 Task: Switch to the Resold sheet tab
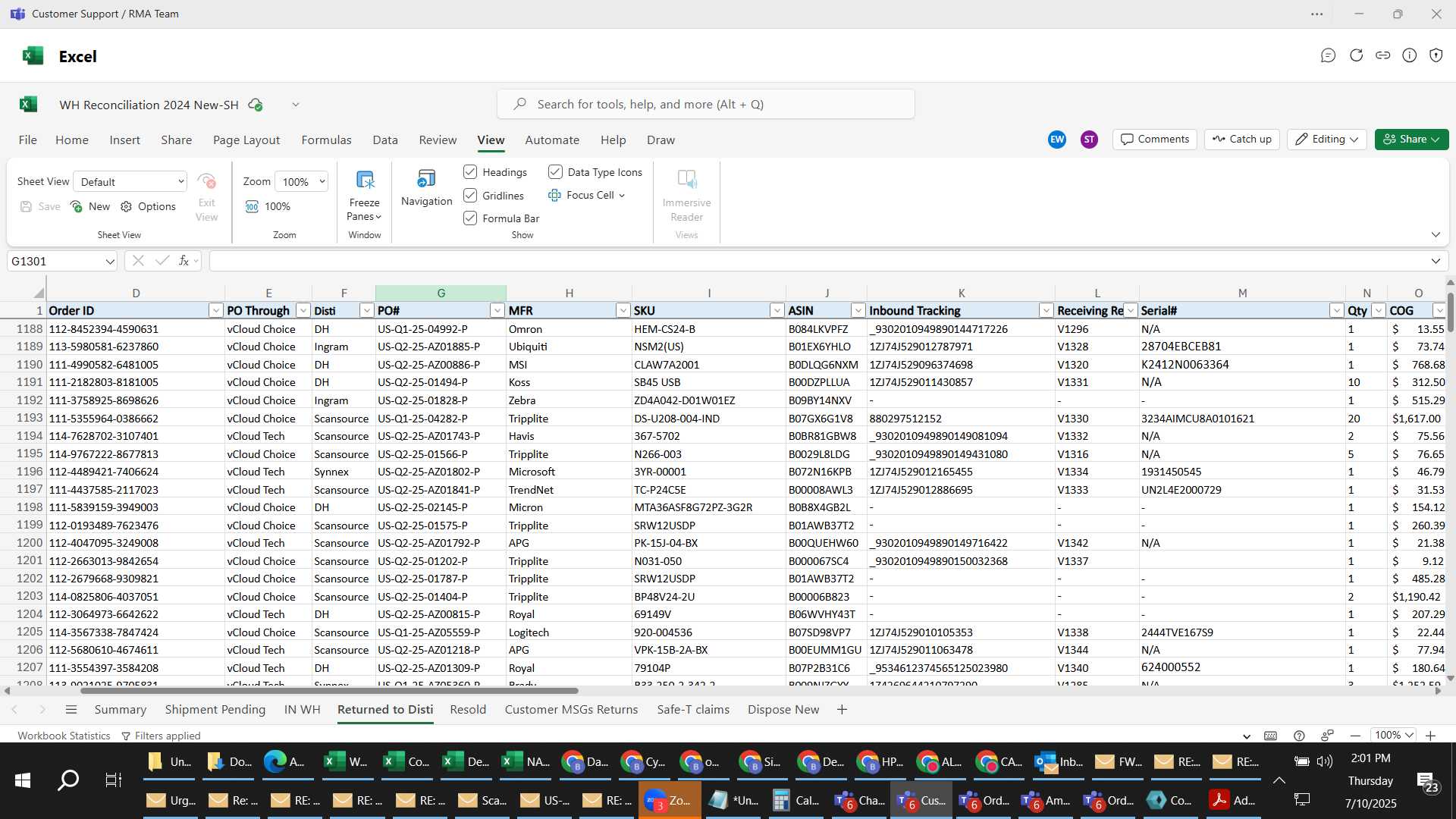pos(468,710)
